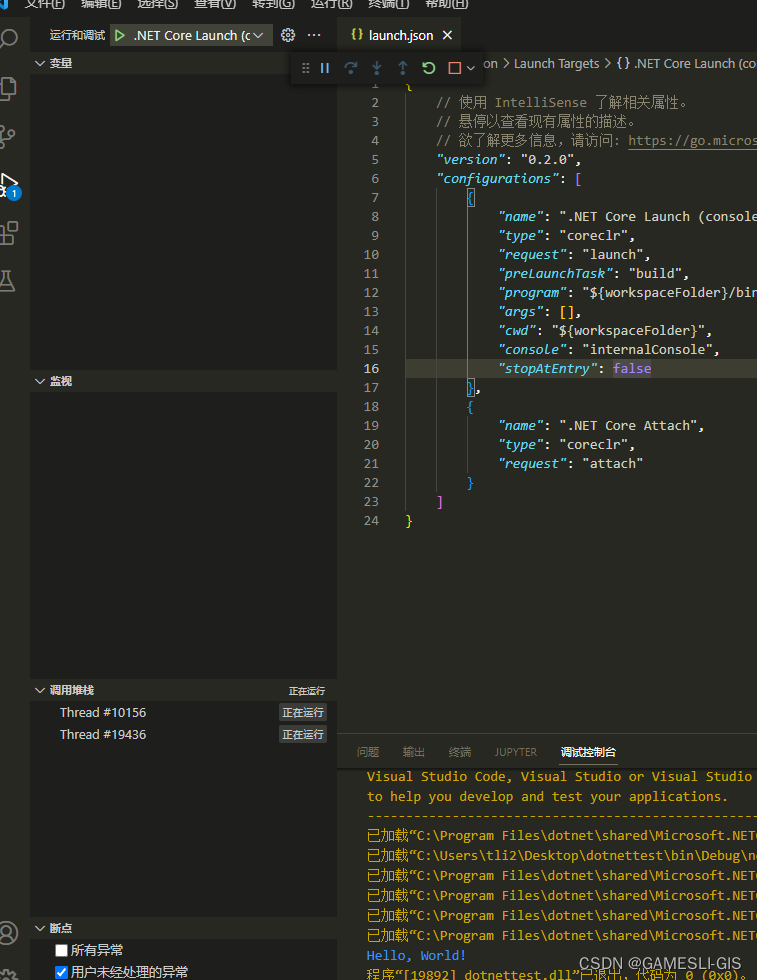Open the 选择 menu
The width and height of the screenshot is (757, 980).
(158, 4)
